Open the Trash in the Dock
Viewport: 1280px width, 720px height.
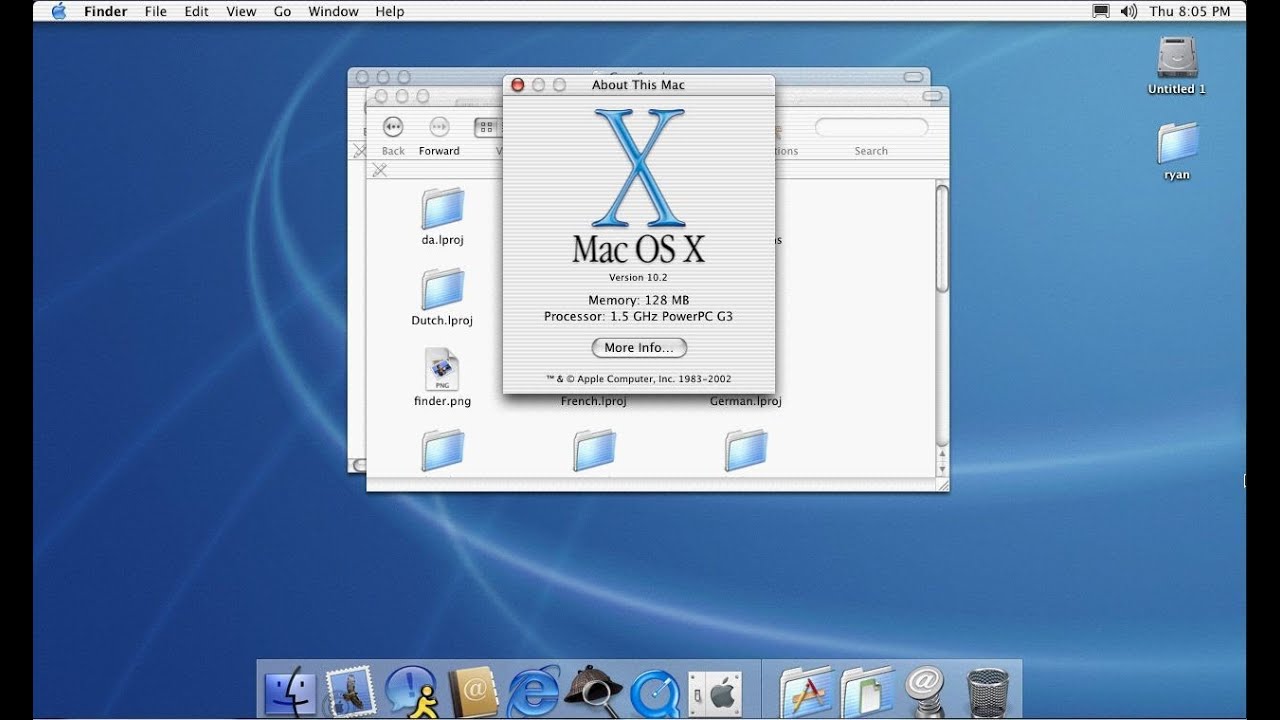coord(987,692)
